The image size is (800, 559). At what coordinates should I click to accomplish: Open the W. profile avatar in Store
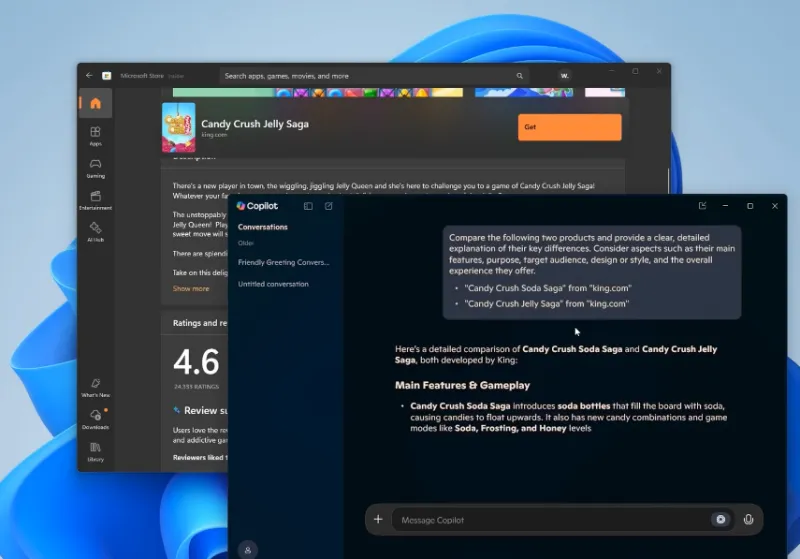[x=565, y=76]
